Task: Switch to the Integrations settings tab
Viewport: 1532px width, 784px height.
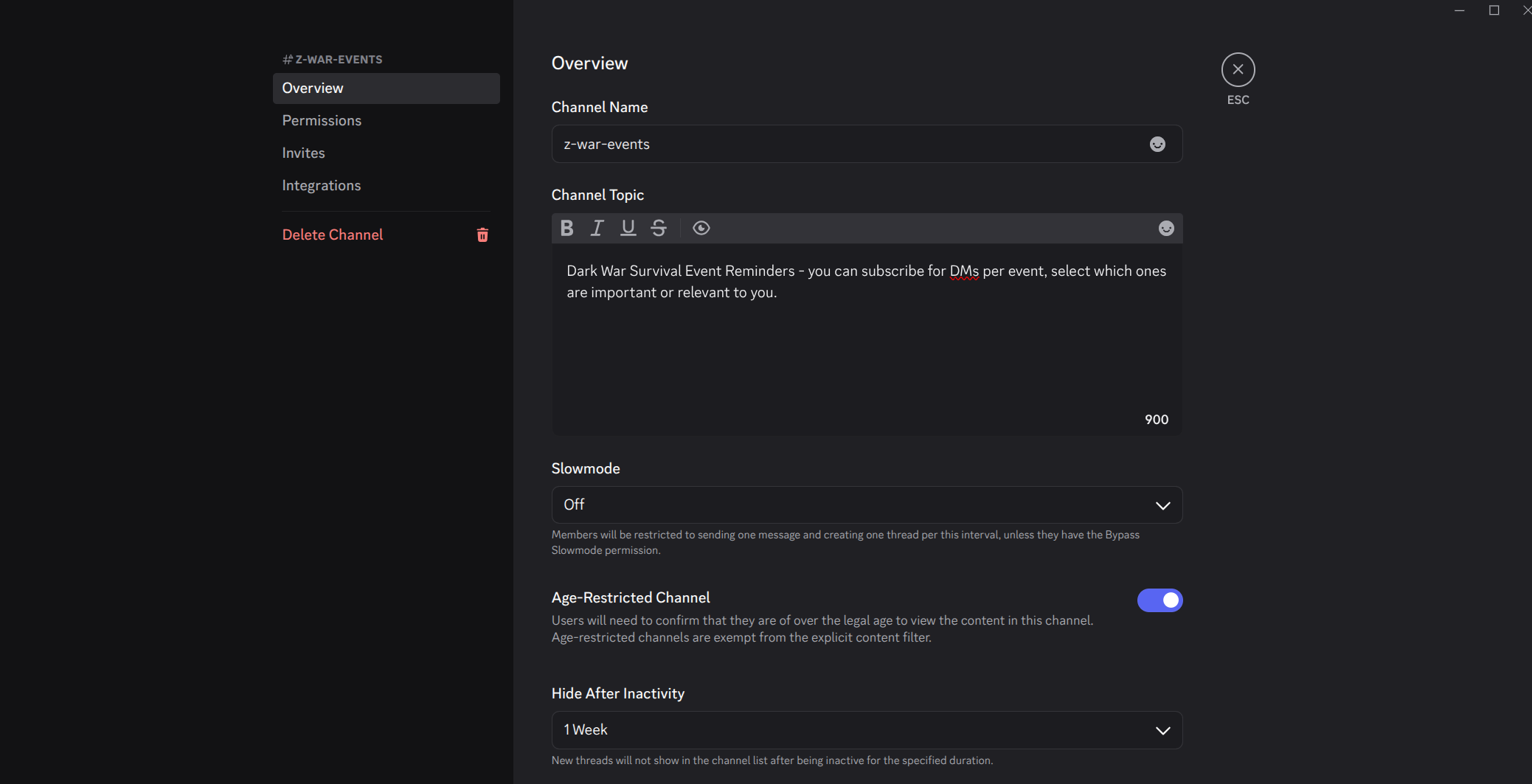Action: click(386, 185)
